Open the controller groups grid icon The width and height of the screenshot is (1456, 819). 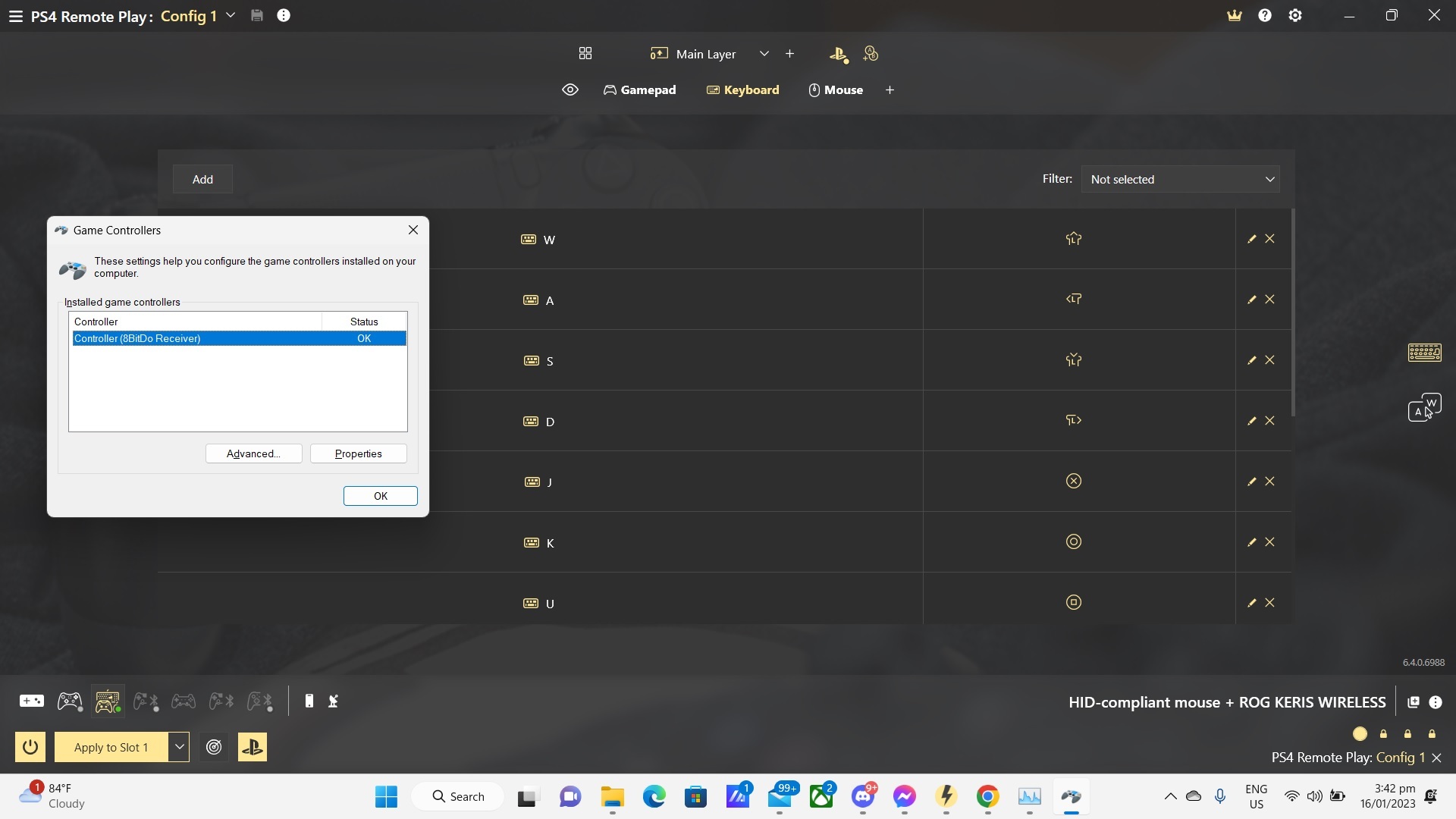point(585,54)
